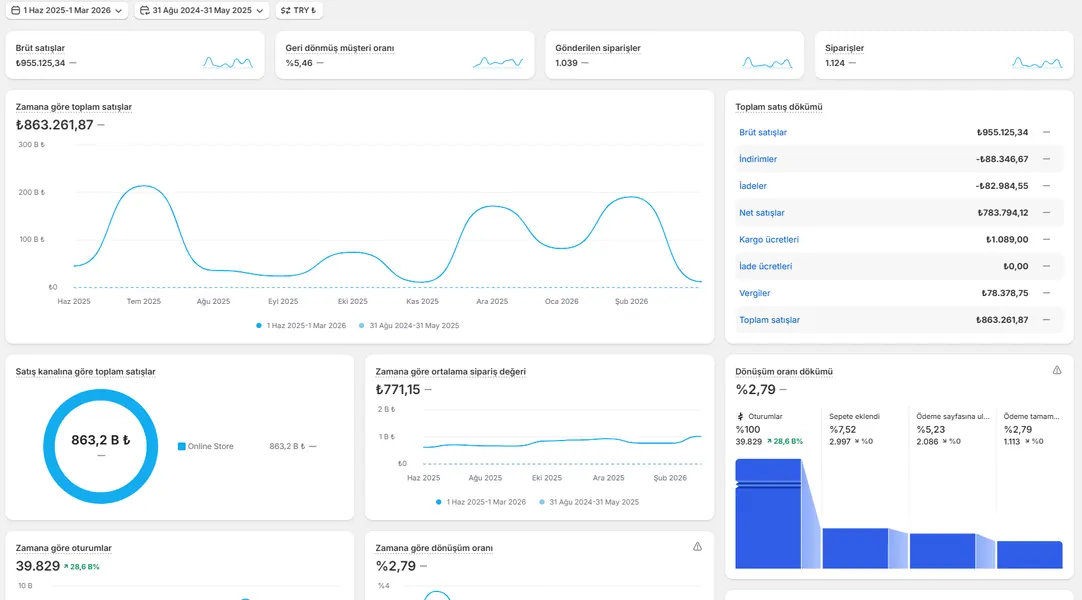Image resolution: width=1082 pixels, height=600 pixels.
Task: Click the 28,6 B% sessions change in the funnel
Action: click(x=785, y=441)
